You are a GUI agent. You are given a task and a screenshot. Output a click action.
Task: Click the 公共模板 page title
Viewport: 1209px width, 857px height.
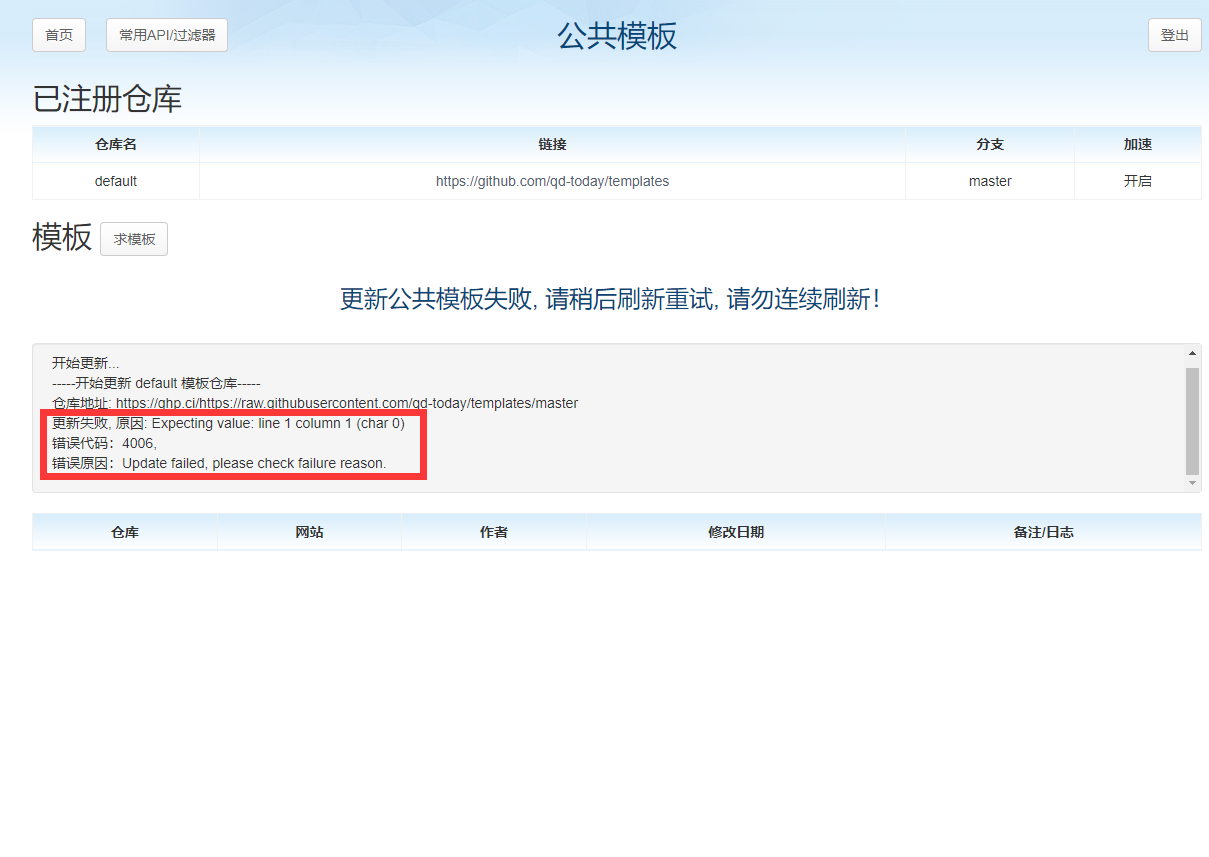617,36
